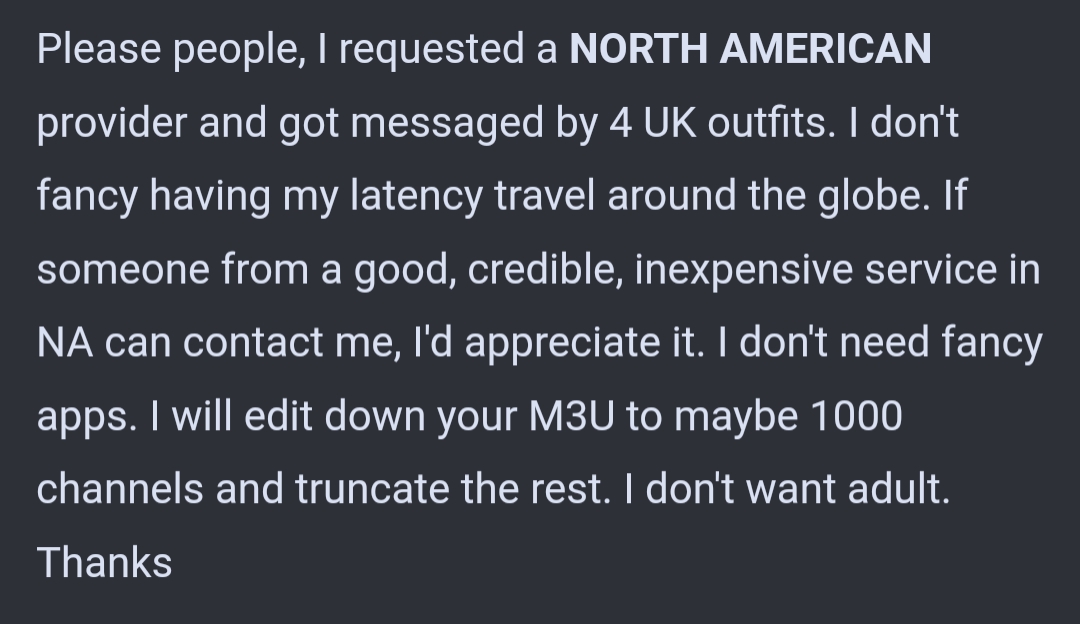Click the closing word "Thanks"
This screenshot has width=1080, height=624.
click(x=104, y=562)
